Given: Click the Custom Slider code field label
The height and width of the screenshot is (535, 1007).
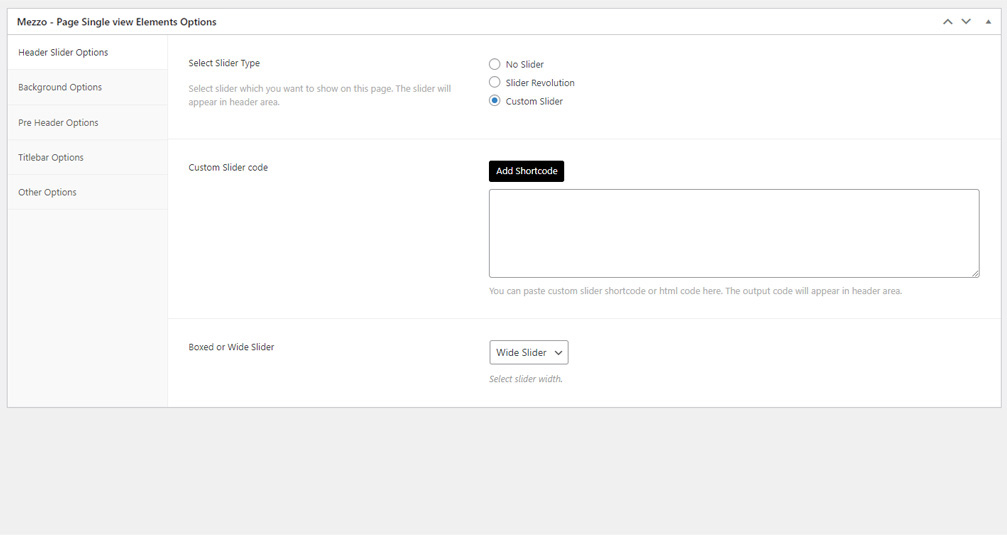Looking at the screenshot, I should (x=228, y=167).
